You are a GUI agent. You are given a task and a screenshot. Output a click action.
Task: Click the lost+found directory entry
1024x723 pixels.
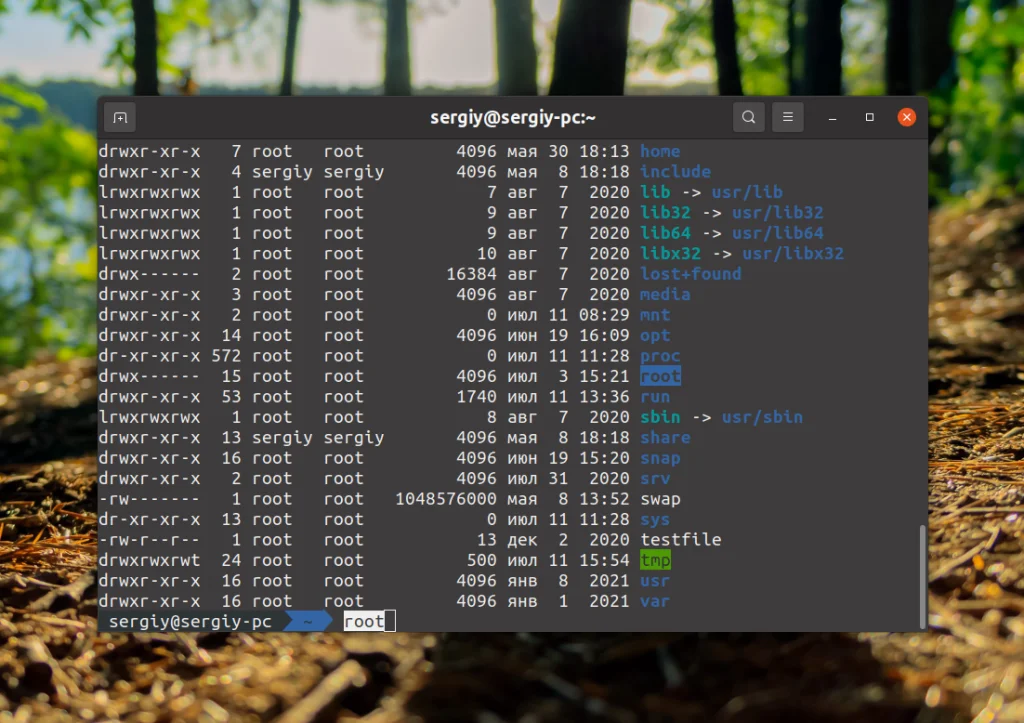tap(690, 273)
